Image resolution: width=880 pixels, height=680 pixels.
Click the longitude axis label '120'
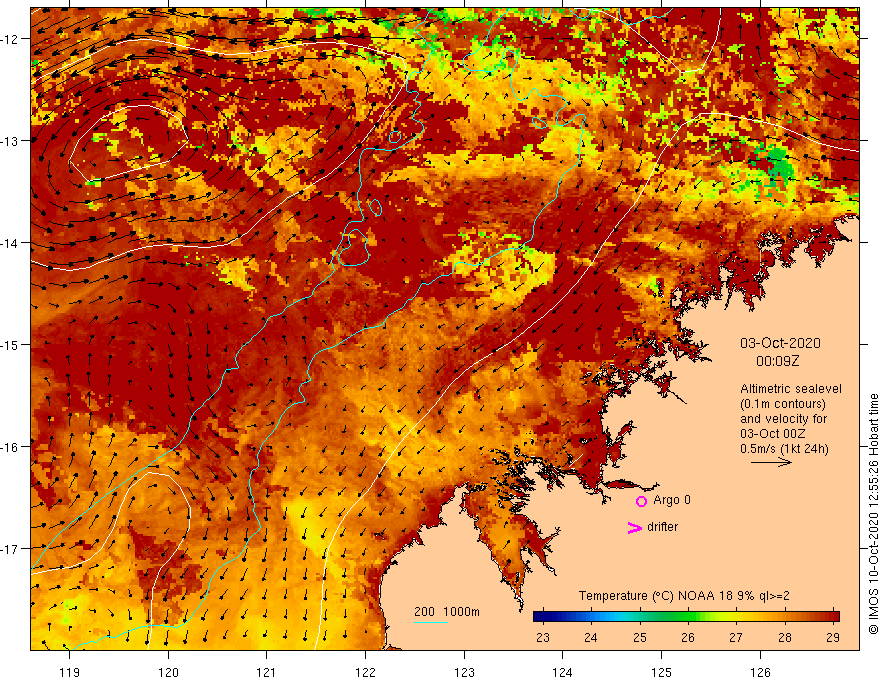tap(168, 672)
